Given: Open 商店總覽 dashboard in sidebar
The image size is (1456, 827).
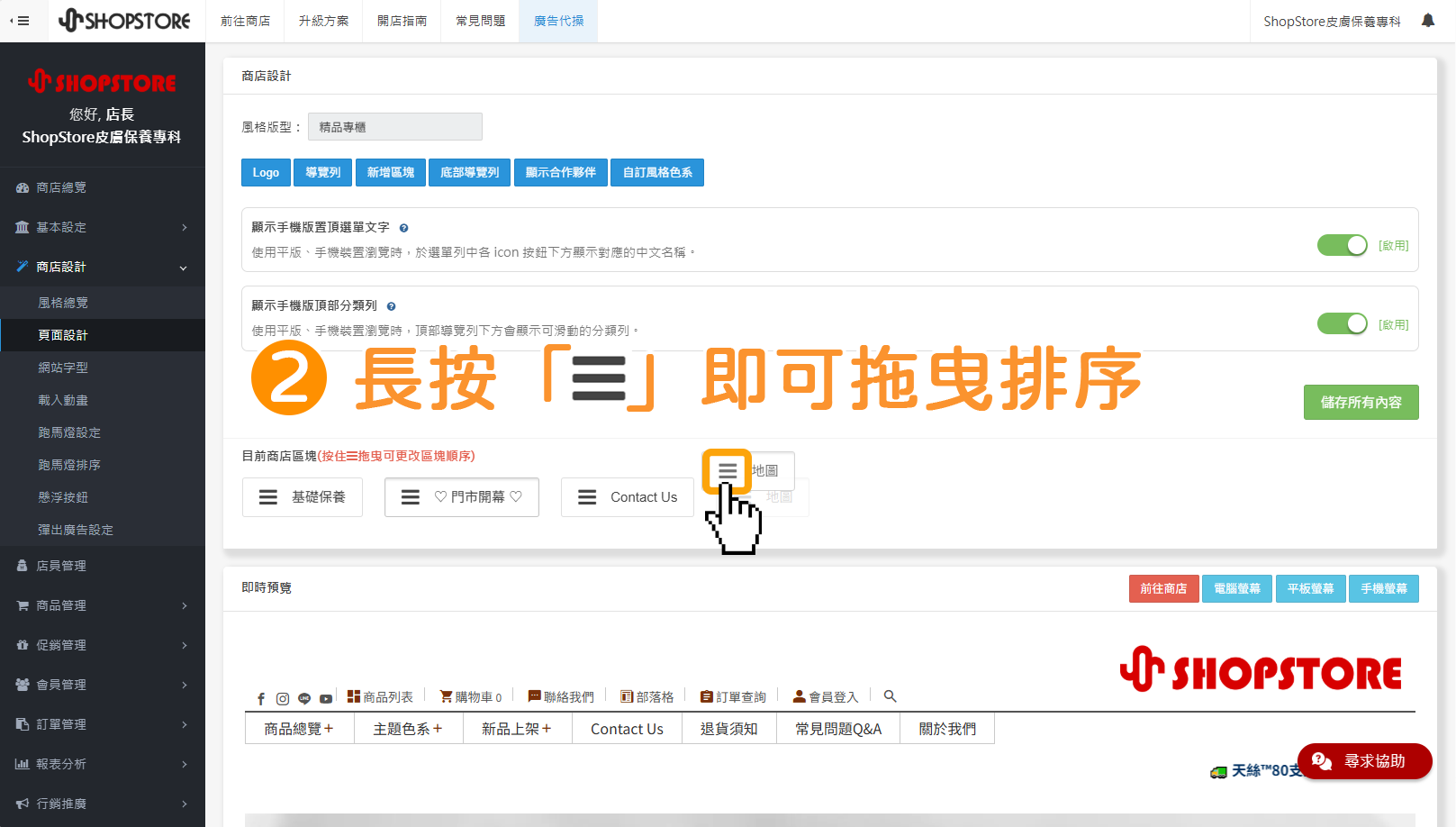Looking at the screenshot, I should [x=103, y=187].
